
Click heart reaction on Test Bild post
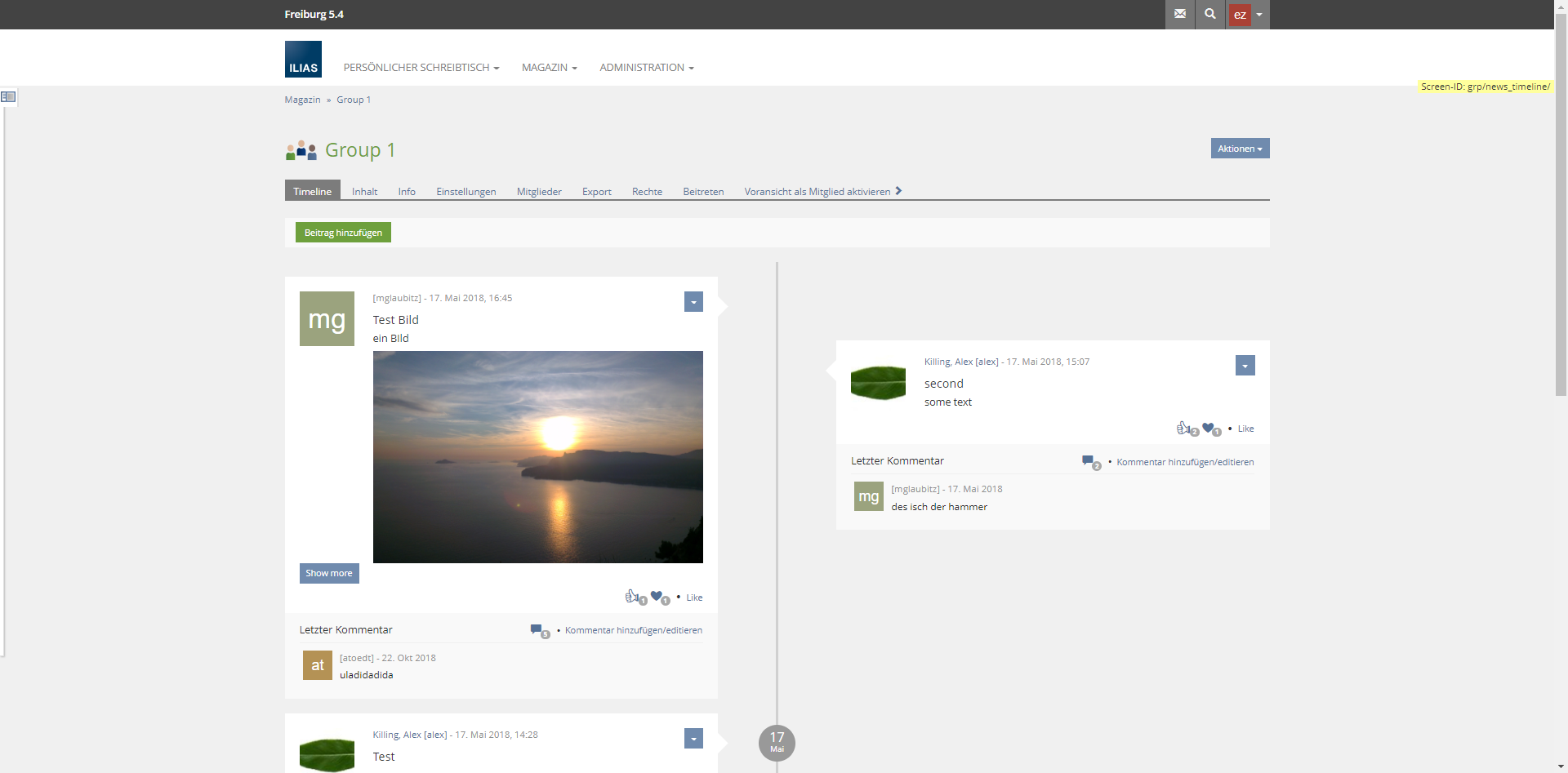tap(657, 596)
